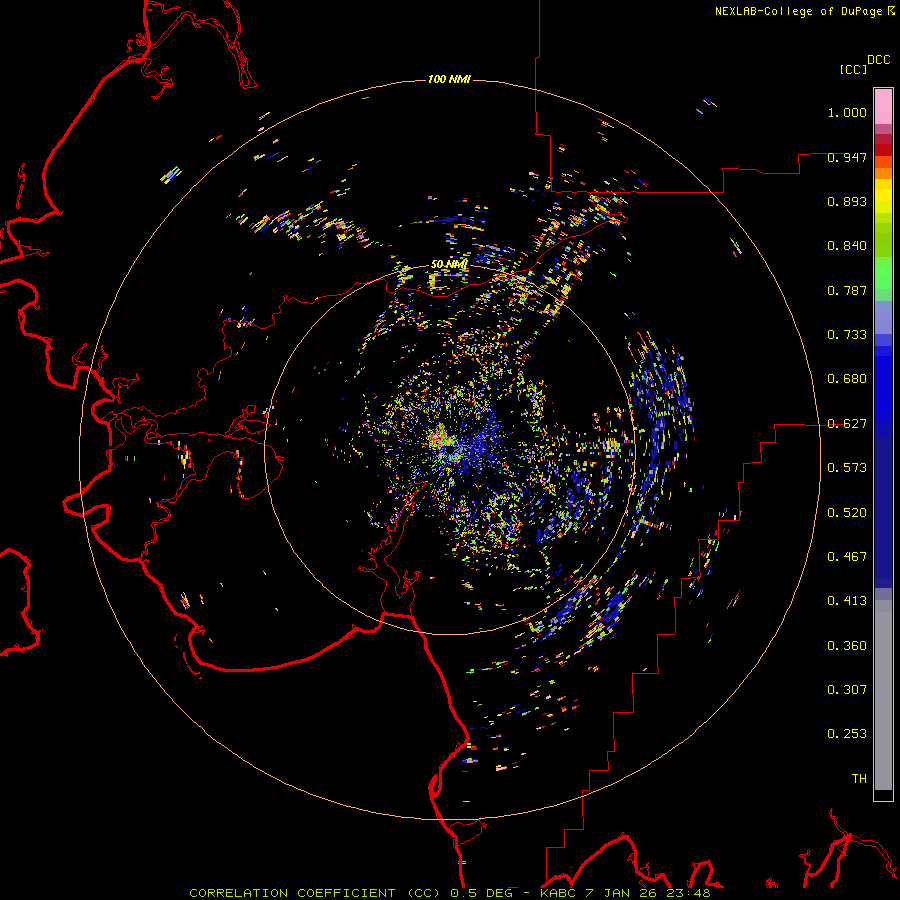900x900 pixels.
Task: Click the DCC label above color scale
Action: 878,60
